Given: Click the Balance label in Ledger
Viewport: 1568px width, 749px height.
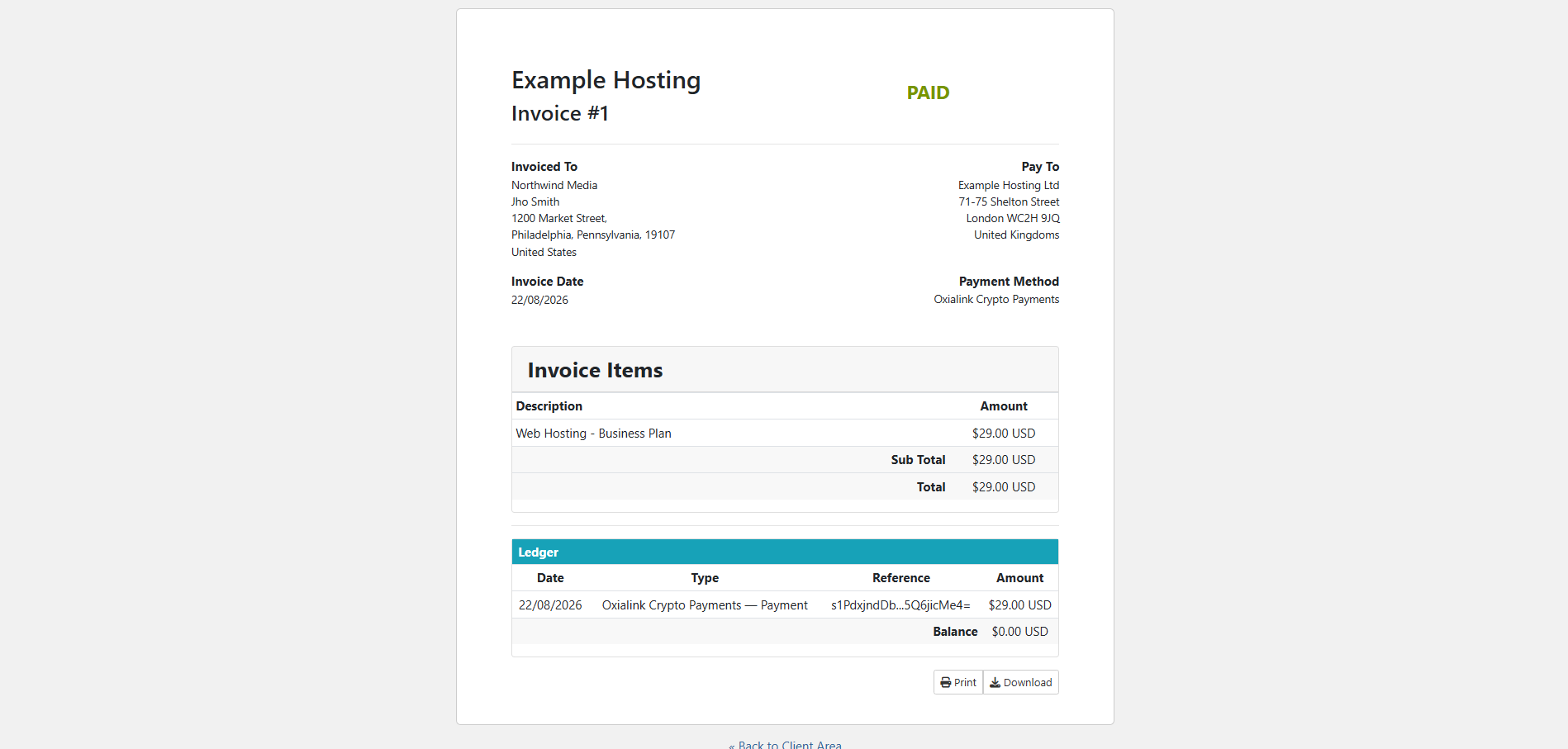Looking at the screenshot, I should [955, 631].
